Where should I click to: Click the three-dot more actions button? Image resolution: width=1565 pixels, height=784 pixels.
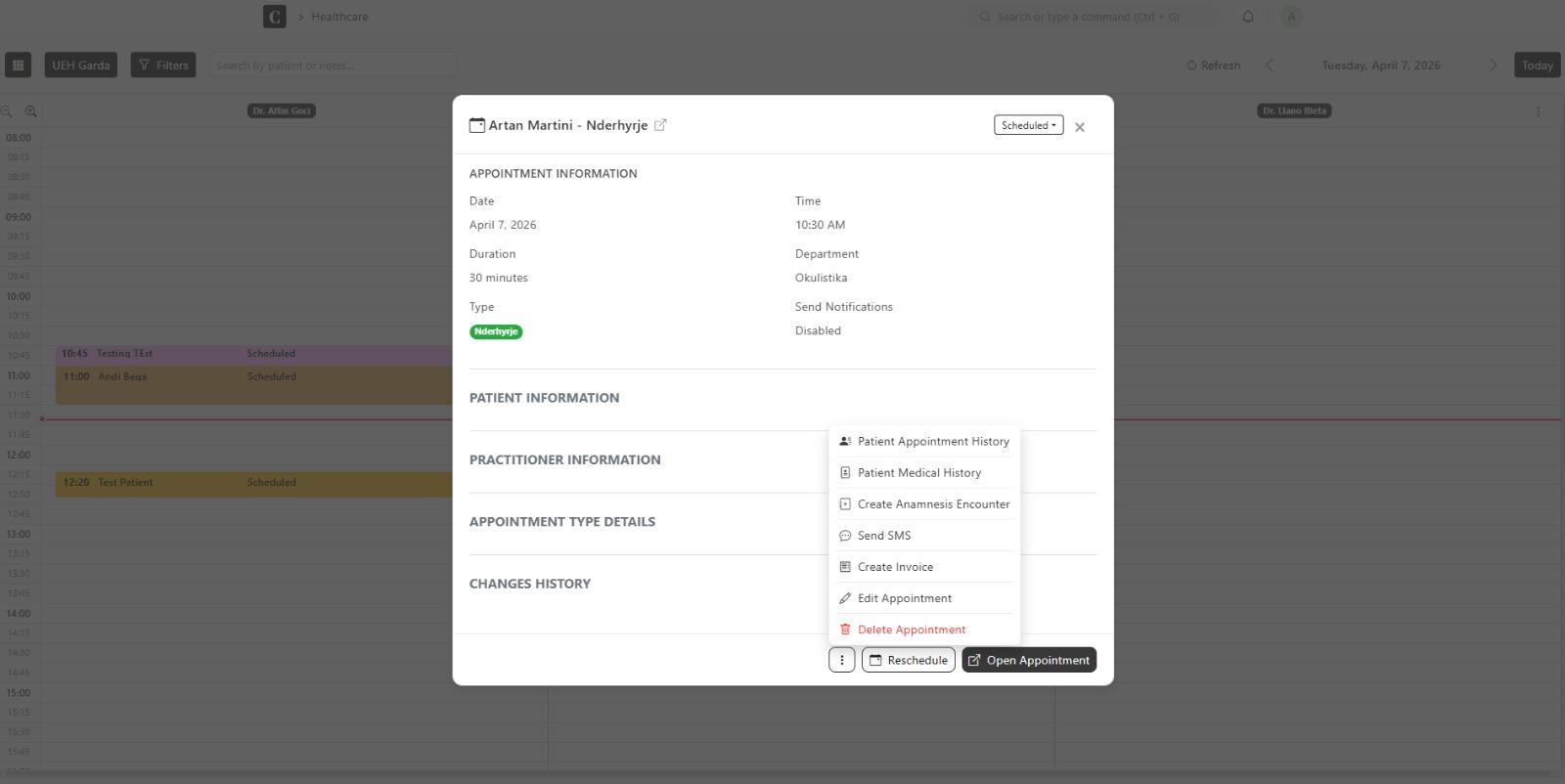841,660
